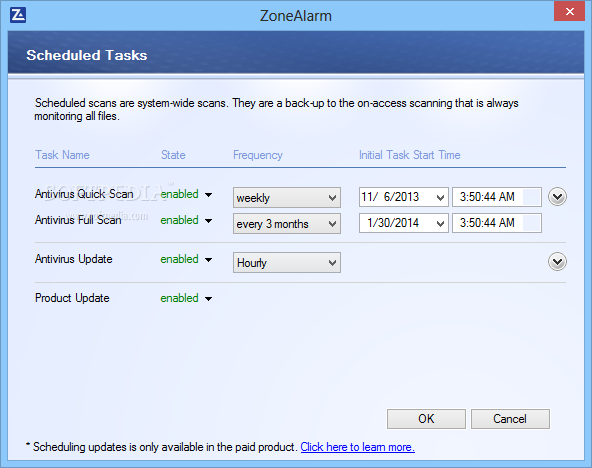Expand Antivirus Update advanced options chevron
Screen dimensions: 592x468
point(557,262)
